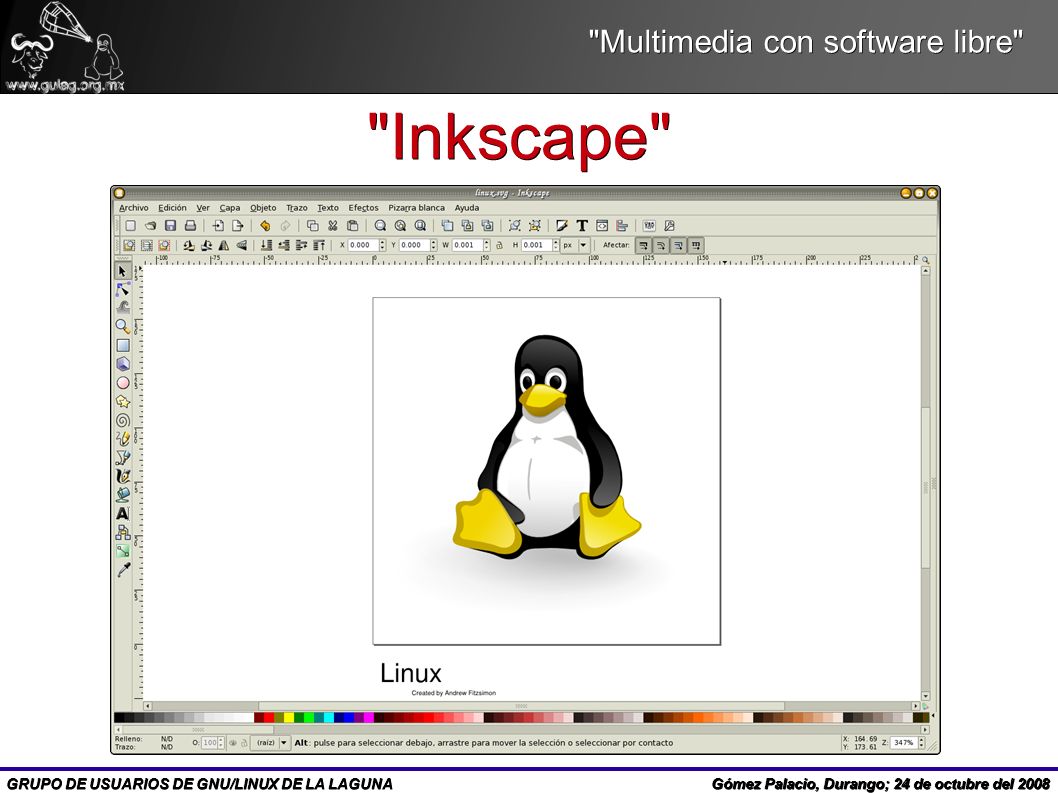Toggle layer visibility eye in status bar

click(x=233, y=742)
